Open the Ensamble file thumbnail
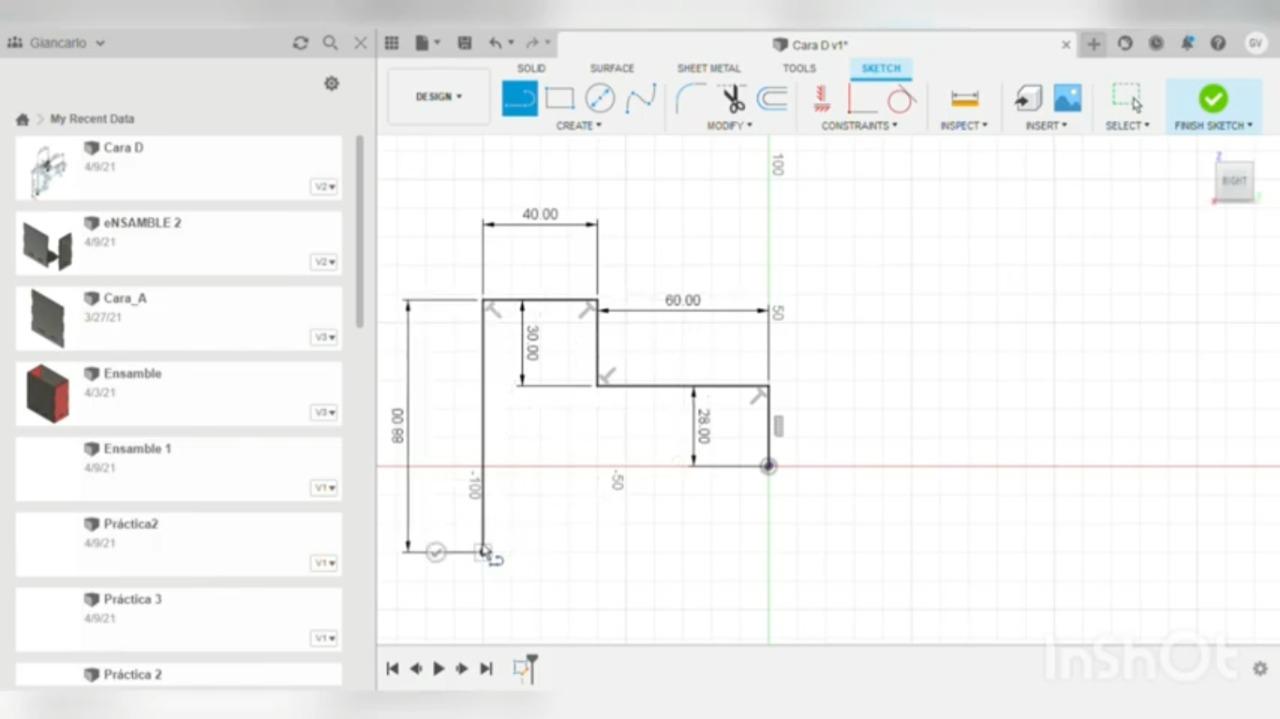 coord(47,393)
